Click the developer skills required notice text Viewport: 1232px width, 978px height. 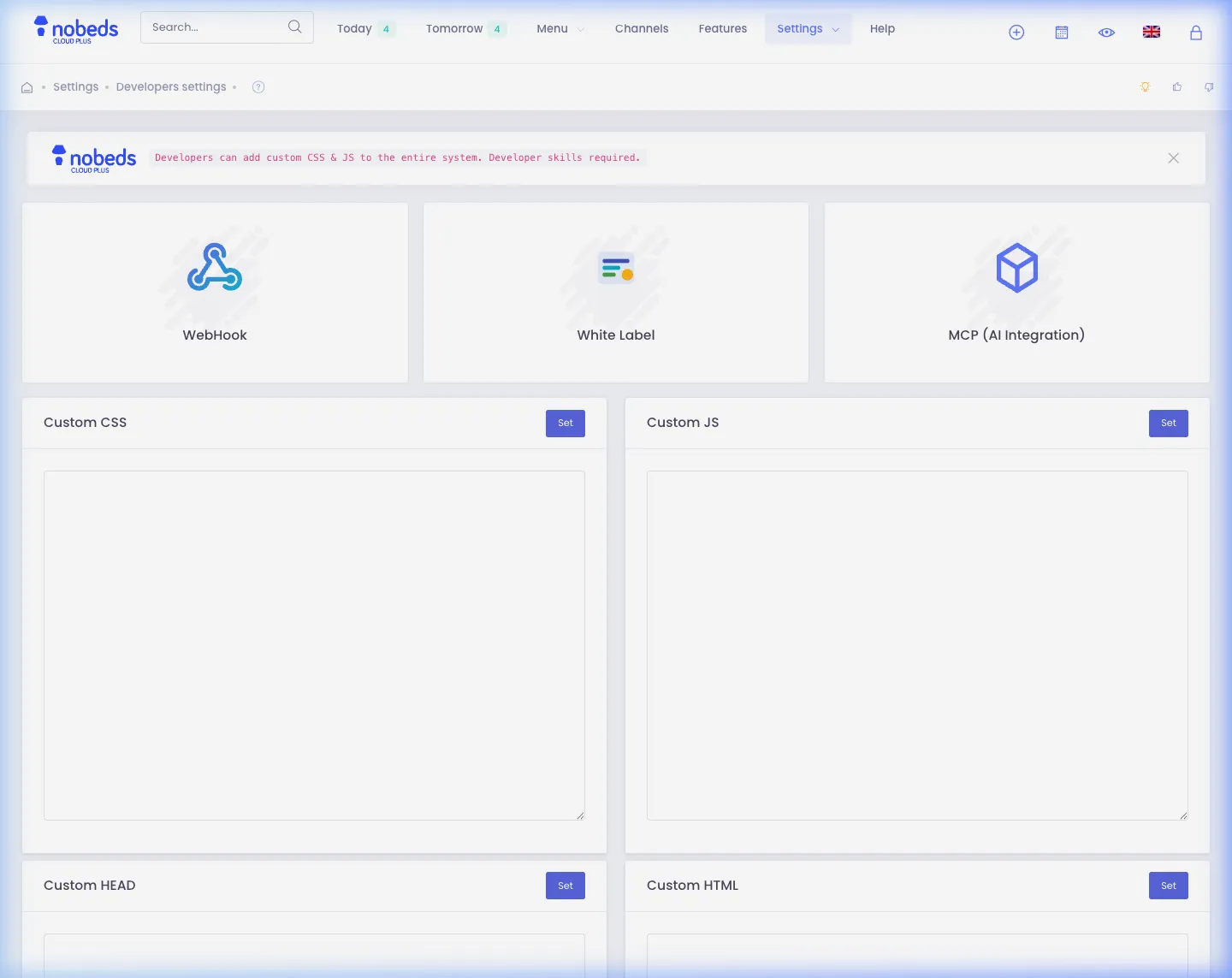(x=398, y=157)
